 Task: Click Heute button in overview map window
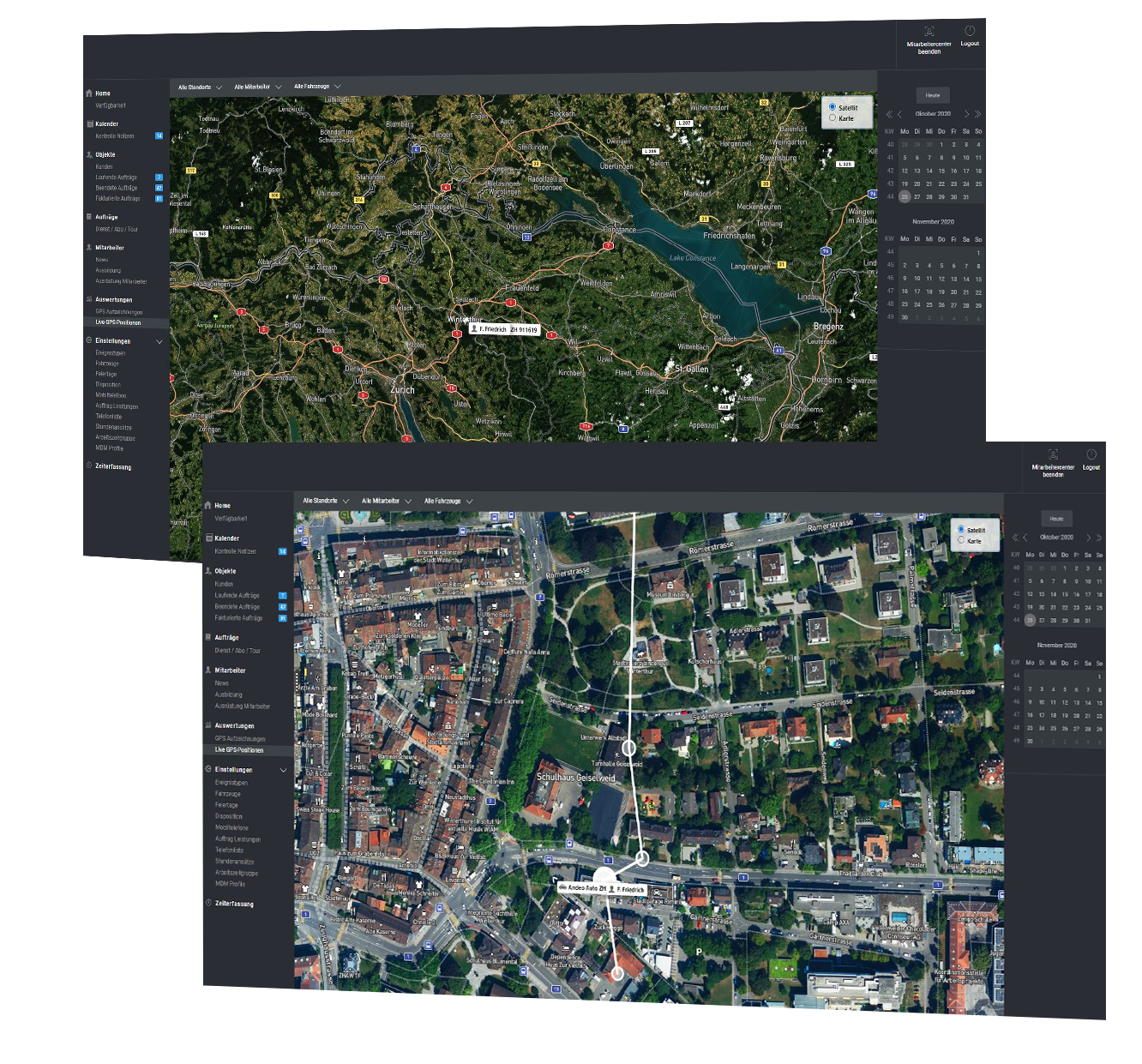pyautogui.click(x=933, y=95)
